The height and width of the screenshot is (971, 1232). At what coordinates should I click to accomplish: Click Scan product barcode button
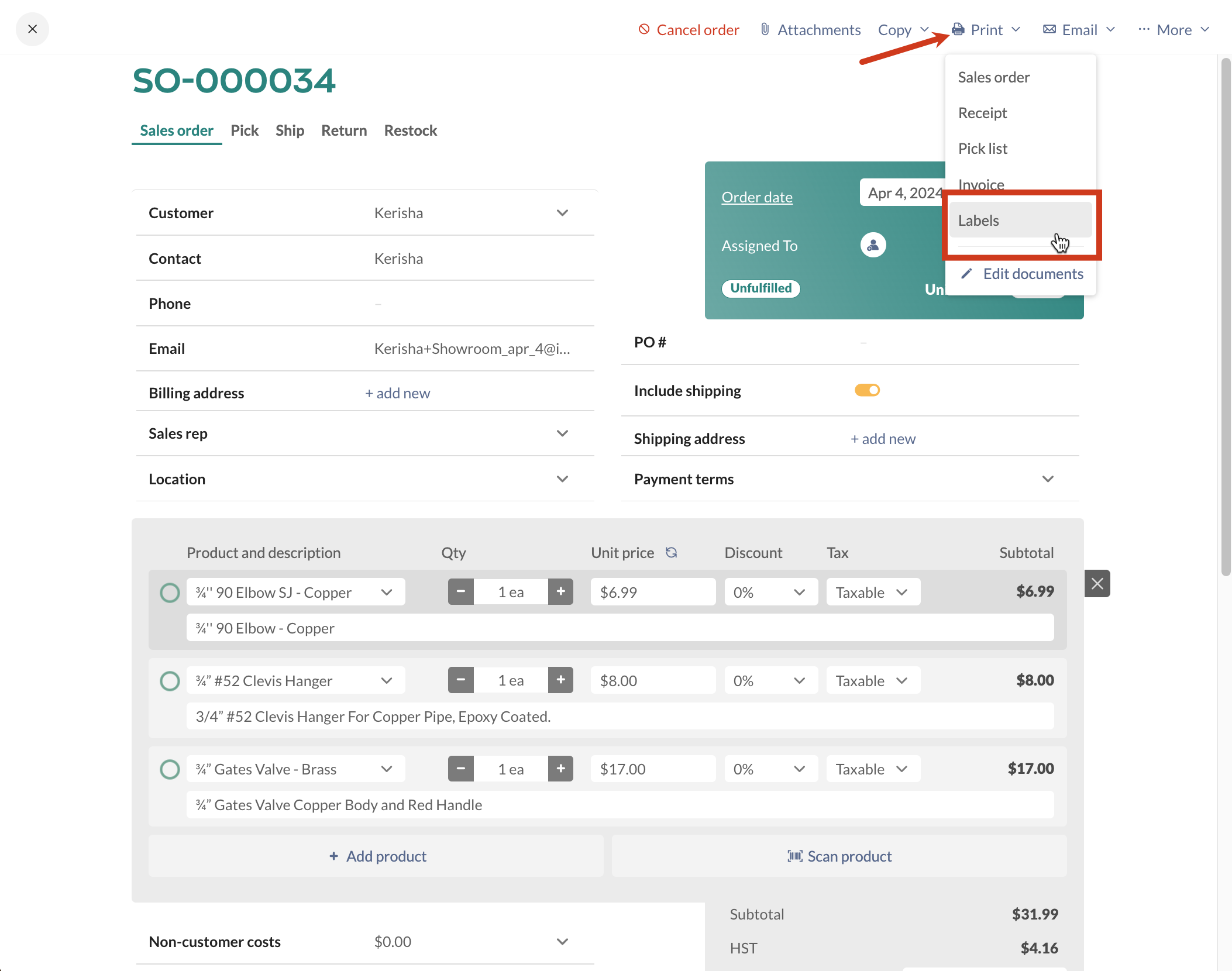click(x=839, y=856)
